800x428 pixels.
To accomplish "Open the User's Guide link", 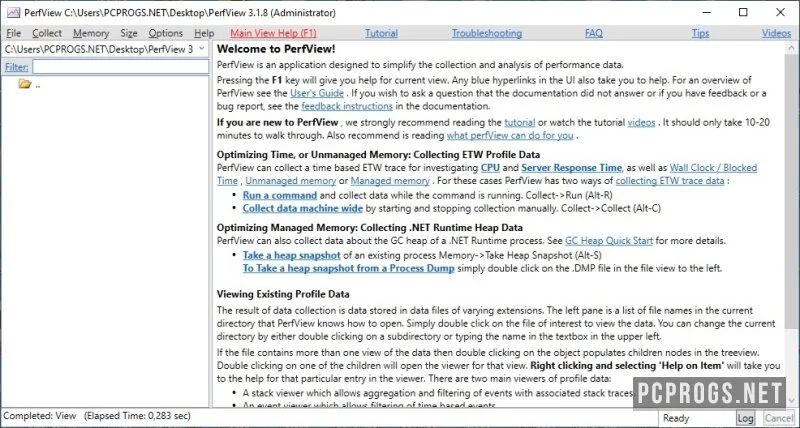I will tap(317, 93).
